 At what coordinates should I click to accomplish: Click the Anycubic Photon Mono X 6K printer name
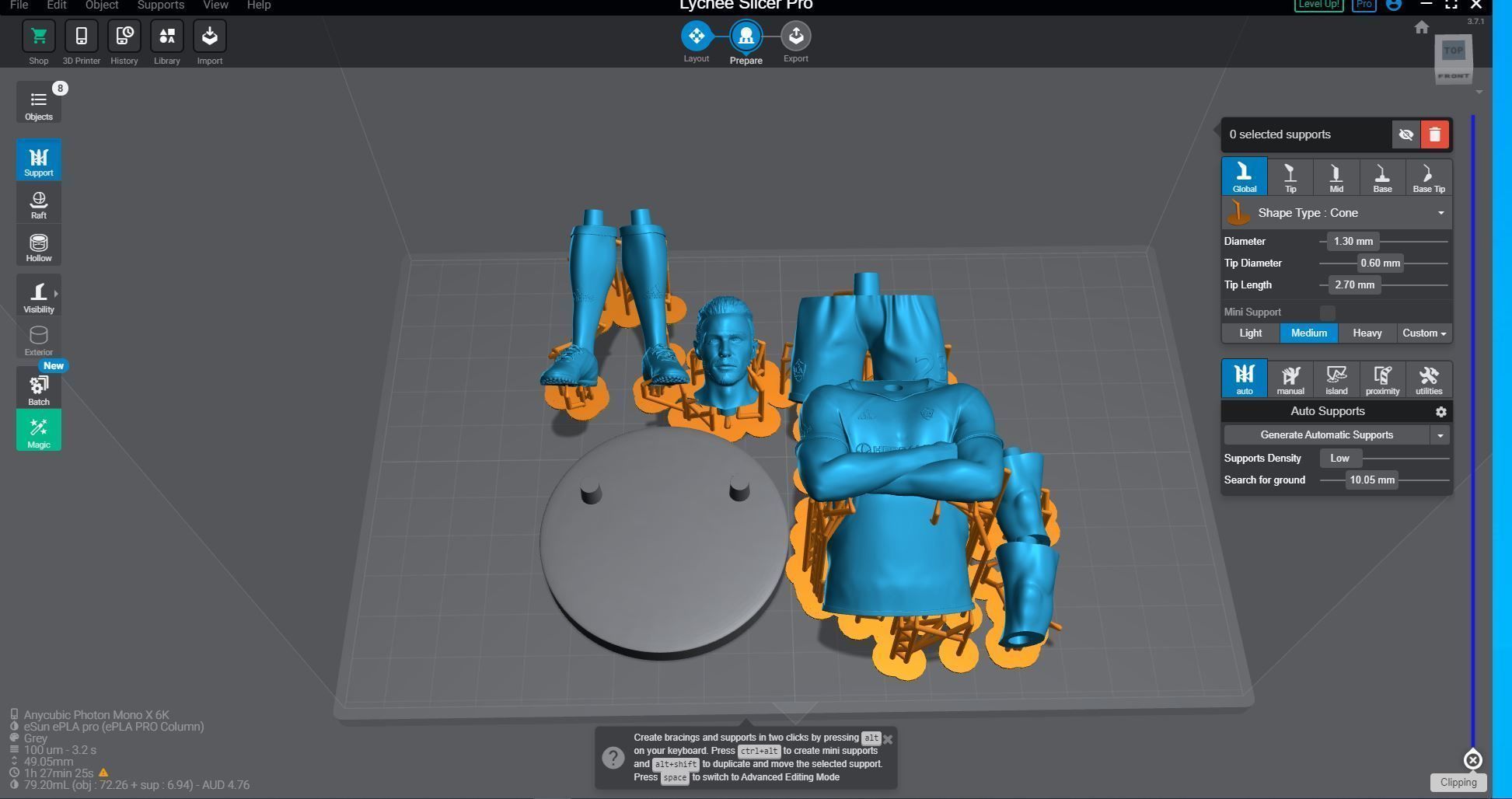[96, 715]
